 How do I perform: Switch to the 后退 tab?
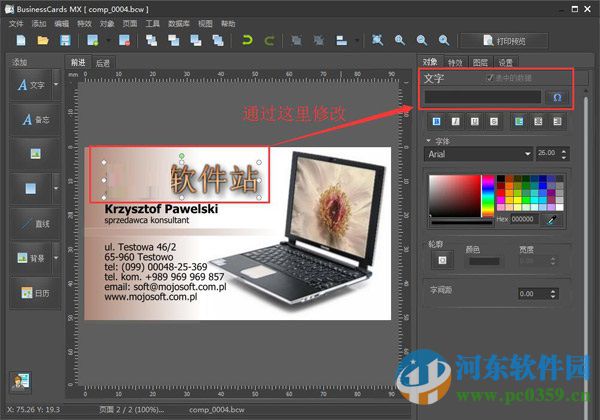click(x=103, y=63)
